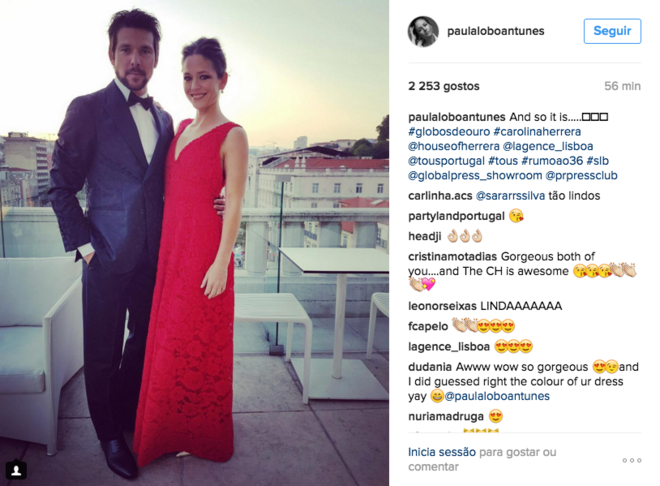Screen dimensions: 660x486
Task: View the 2 253 gostos likes count
Action: click(444, 86)
